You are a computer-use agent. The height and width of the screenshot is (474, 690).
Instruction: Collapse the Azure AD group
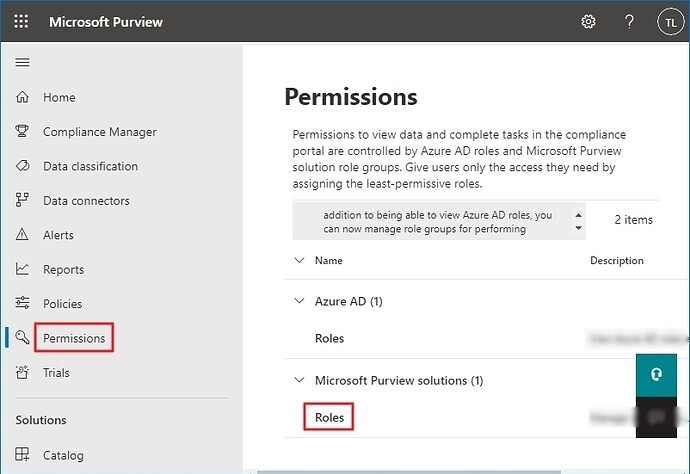click(x=298, y=300)
